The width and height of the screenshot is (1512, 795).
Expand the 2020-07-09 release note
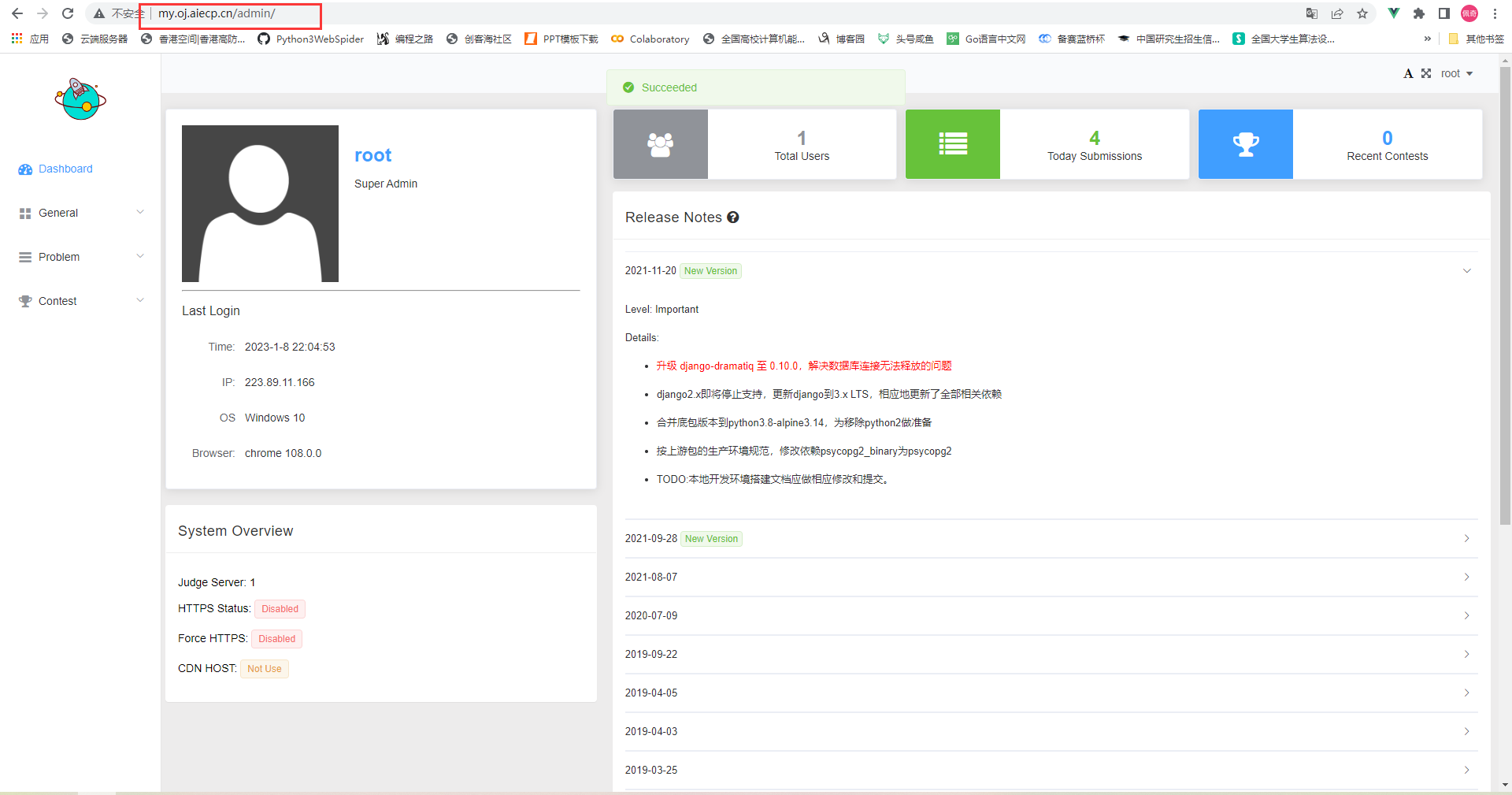click(1051, 615)
